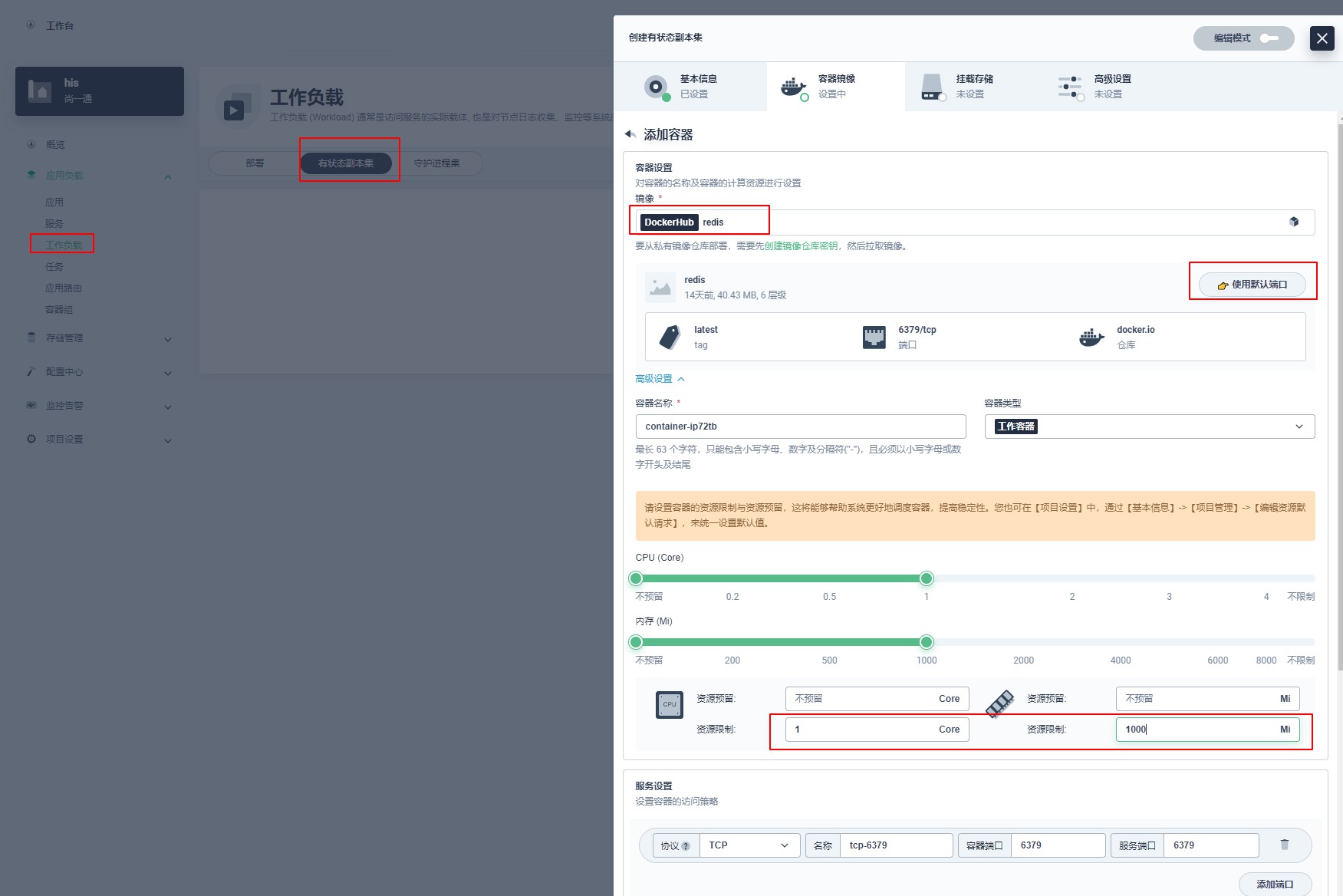Open 应用路由 in the sidebar
The width and height of the screenshot is (1343, 896).
64,288
